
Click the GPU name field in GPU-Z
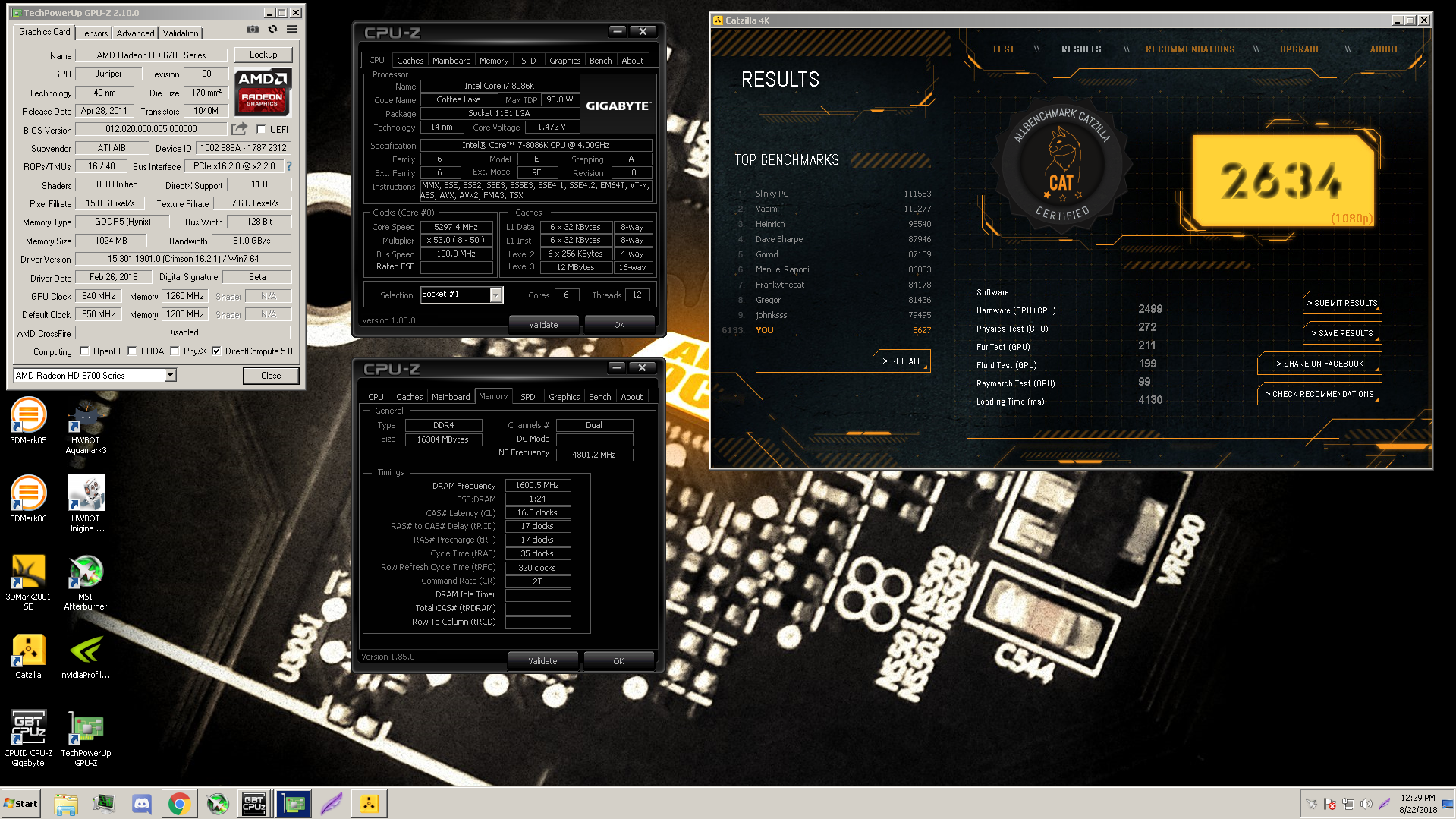152,55
